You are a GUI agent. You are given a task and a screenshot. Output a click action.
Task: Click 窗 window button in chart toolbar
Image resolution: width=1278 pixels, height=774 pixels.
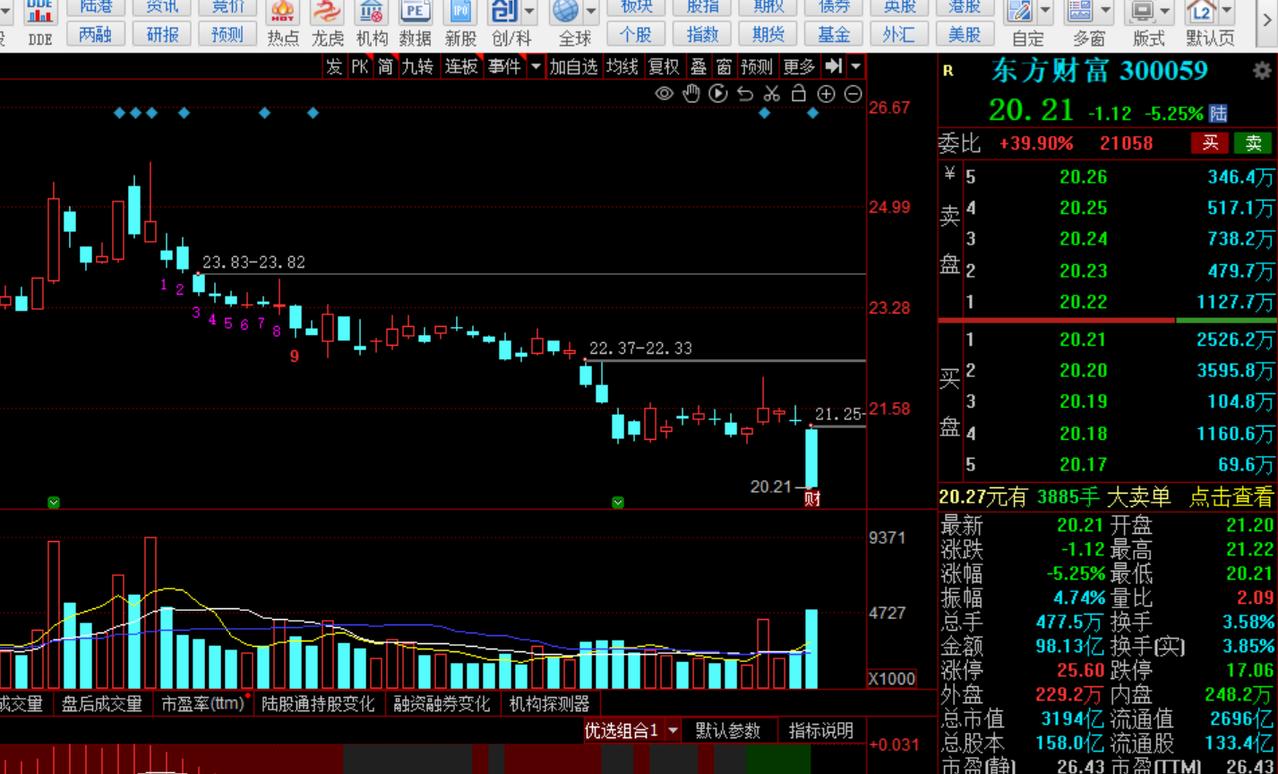(x=725, y=66)
